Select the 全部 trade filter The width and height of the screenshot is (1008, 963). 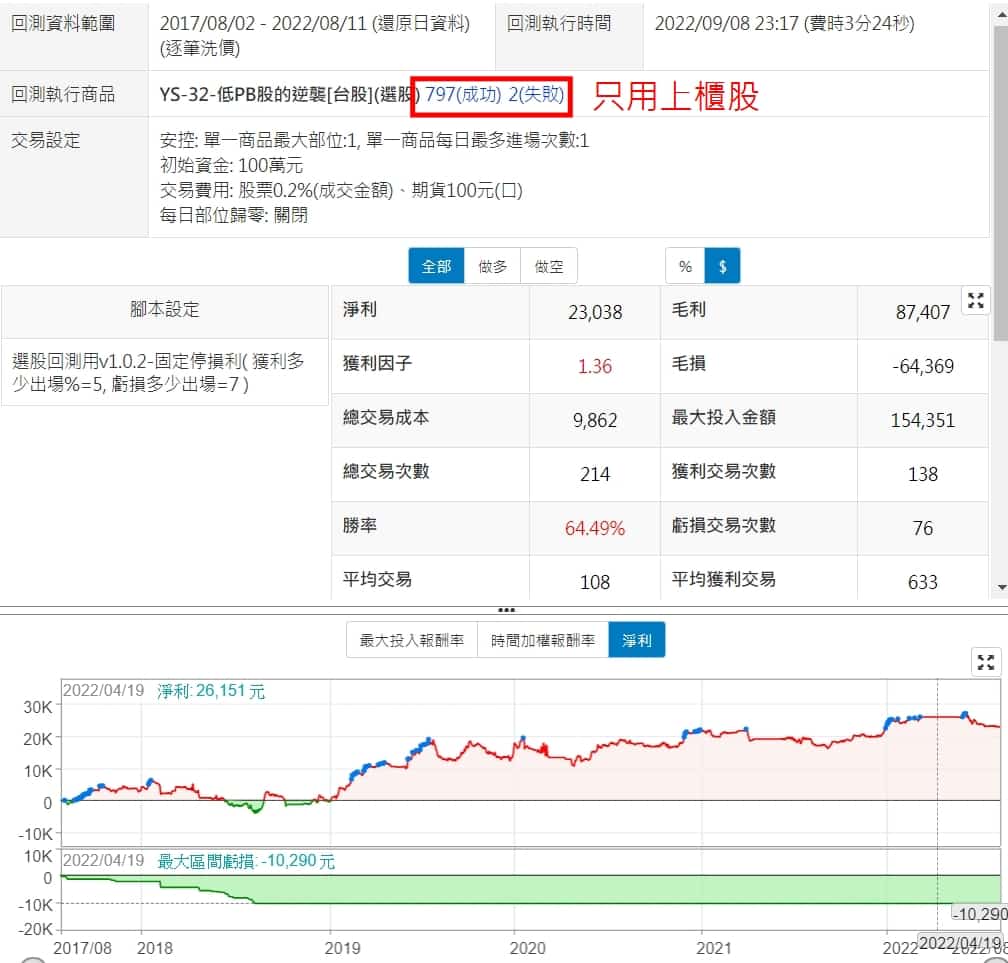click(x=436, y=266)
